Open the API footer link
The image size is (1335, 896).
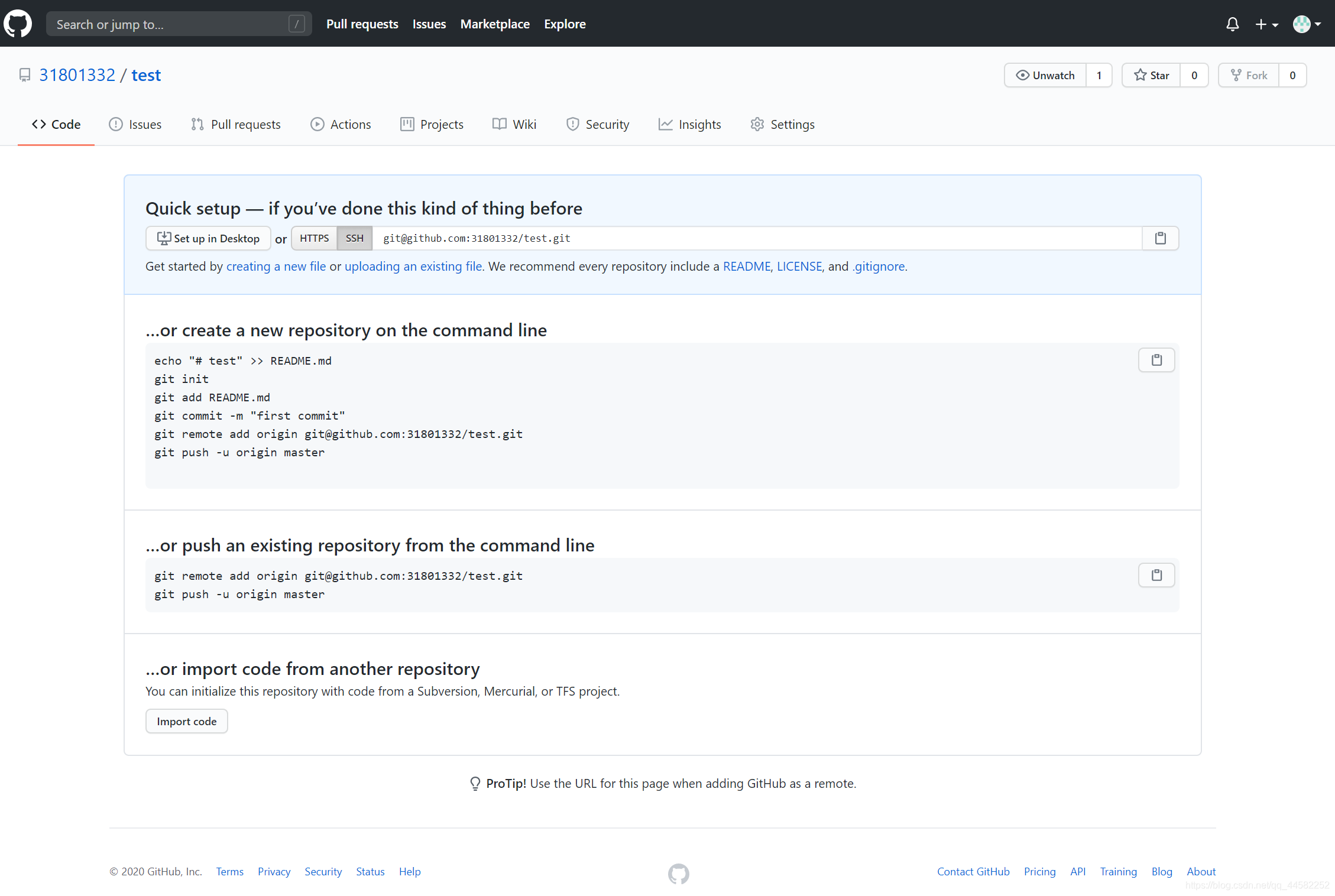tap(1078, 872)
